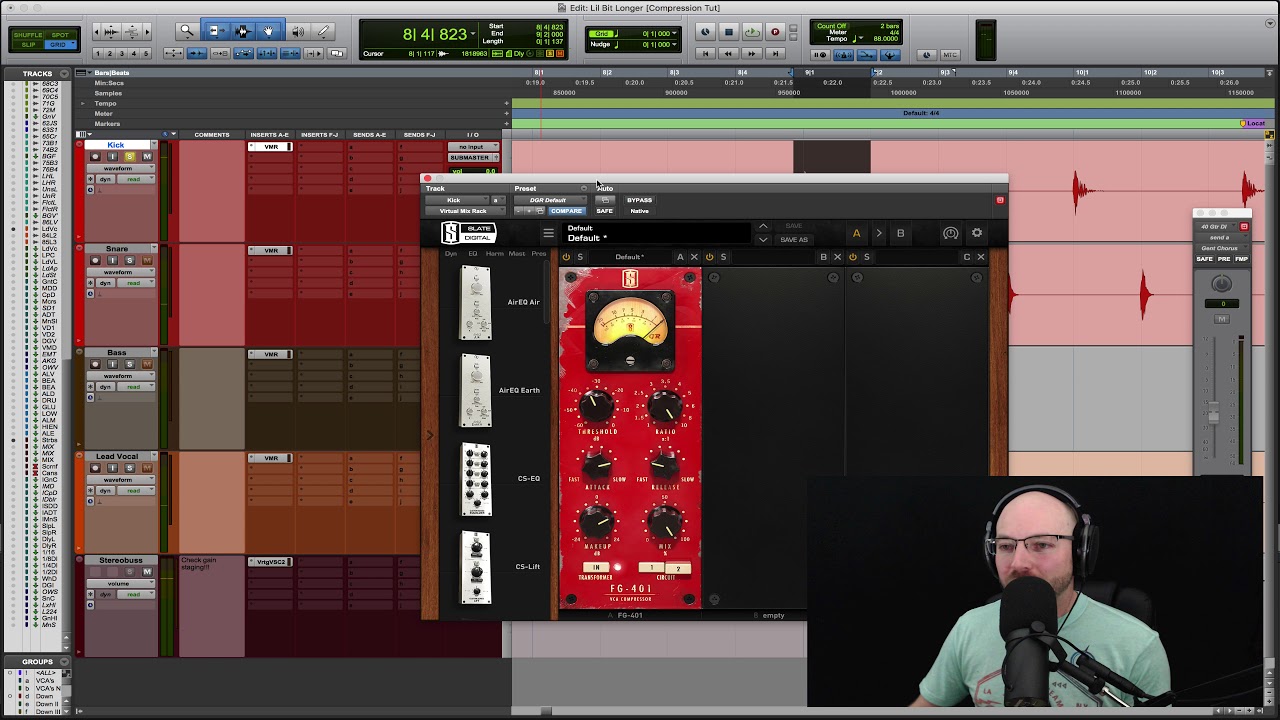Image resolution: width=1280 pixels, height=720 pixels.
Task: Select the Trim tool
Action: [215, 32]
